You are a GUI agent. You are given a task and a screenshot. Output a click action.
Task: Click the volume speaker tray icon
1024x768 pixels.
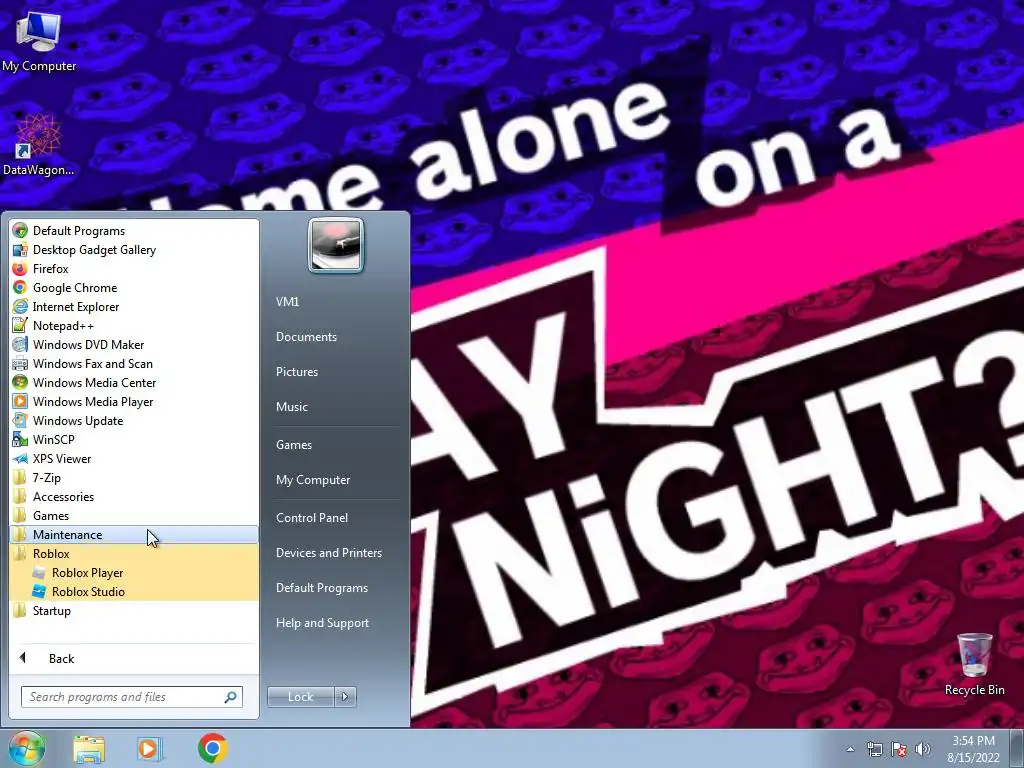(923, 749)
